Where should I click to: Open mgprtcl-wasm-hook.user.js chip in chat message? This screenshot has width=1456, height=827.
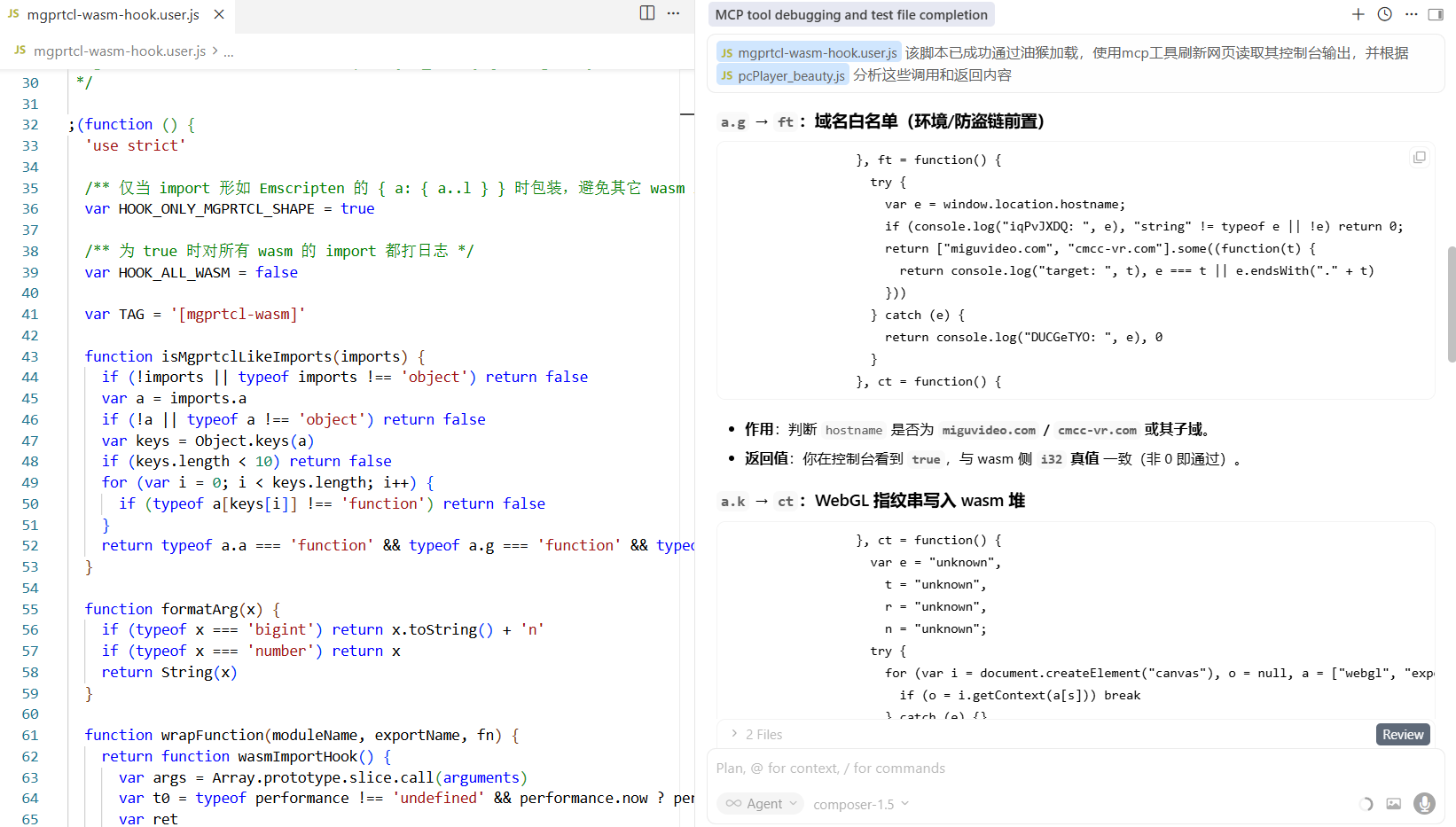(x=809, y=53)
